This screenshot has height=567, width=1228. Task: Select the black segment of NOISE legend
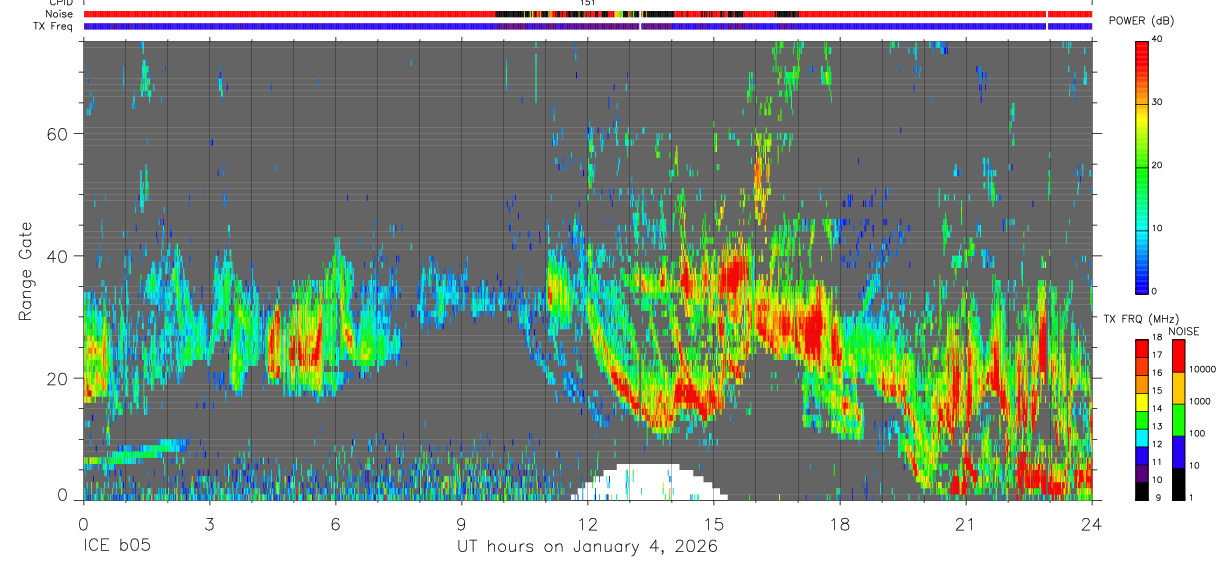pos(1179,484)
